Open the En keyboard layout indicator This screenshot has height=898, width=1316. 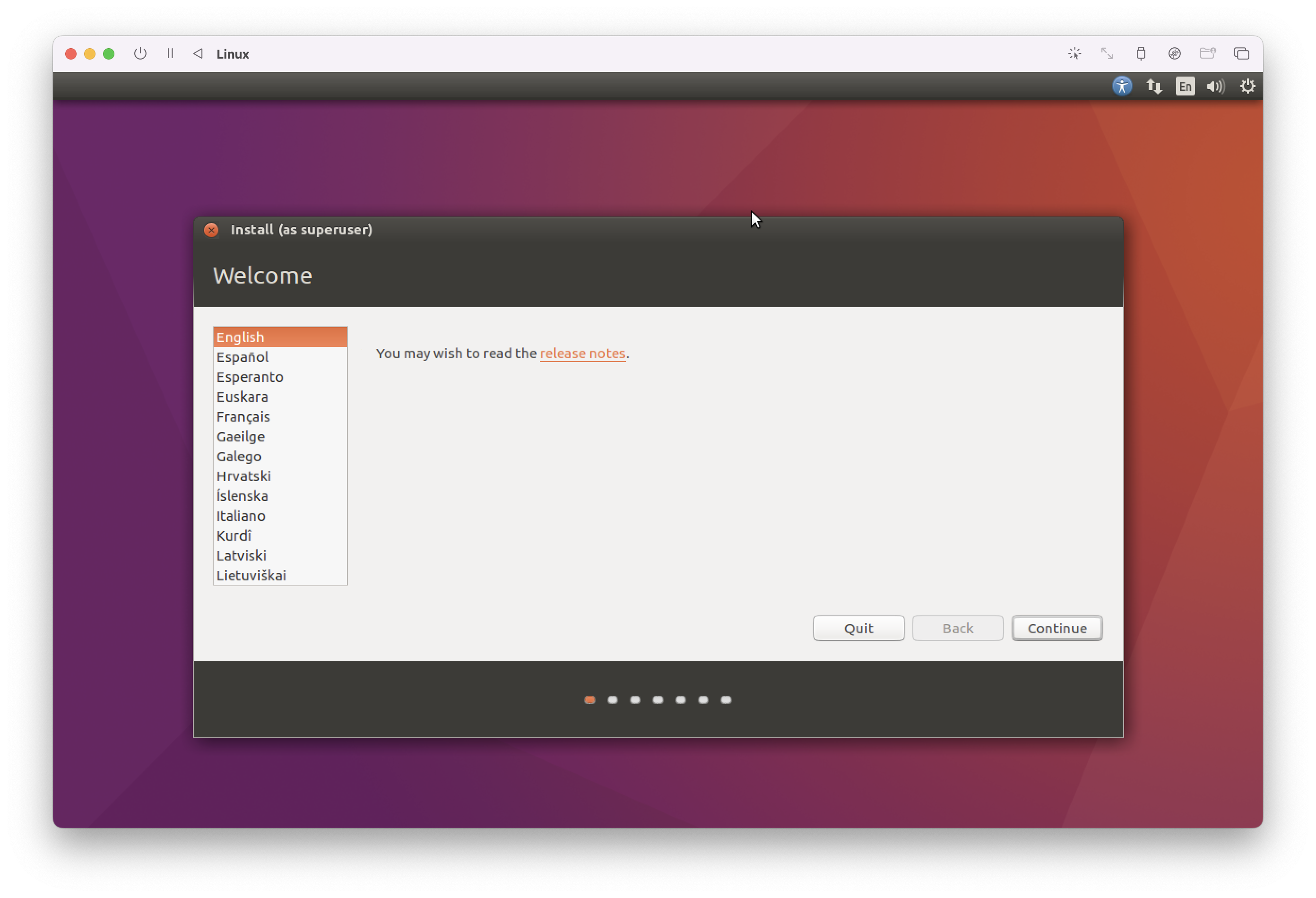(1185, 86)
